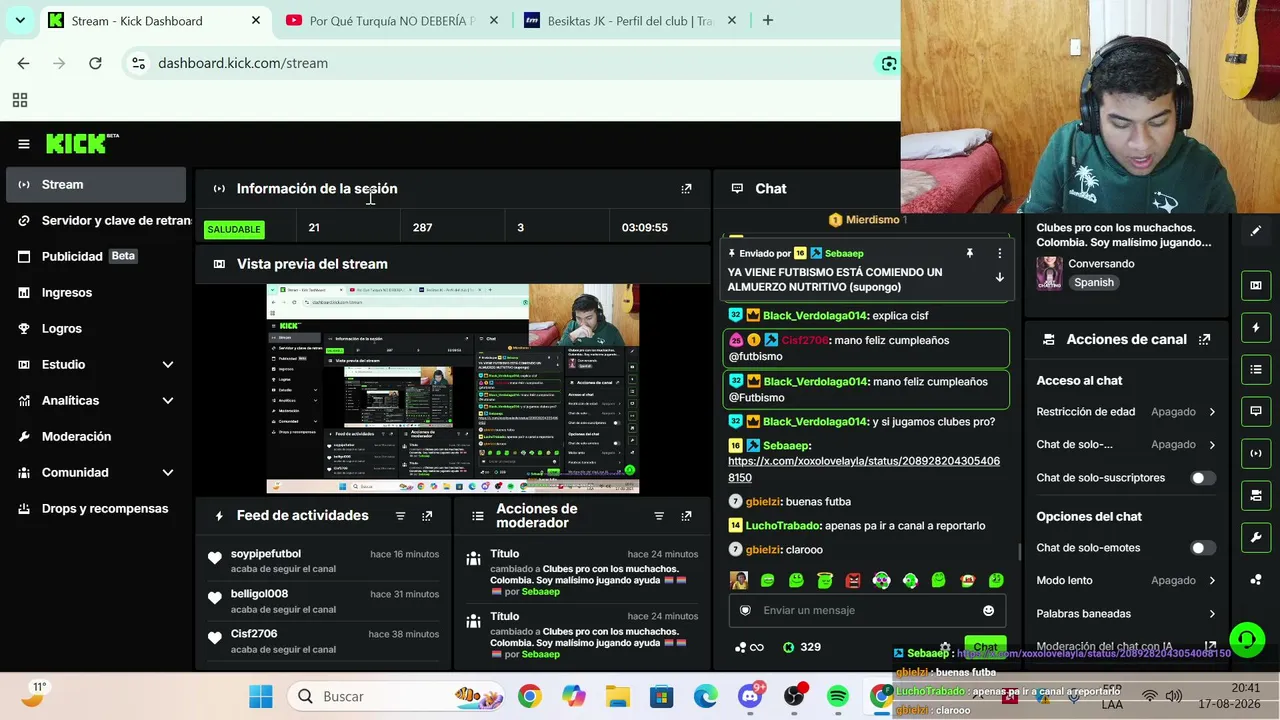Toggle the list widget icon in side rail
This screenshot has width=1280, height=720.
coord(1256,370)
